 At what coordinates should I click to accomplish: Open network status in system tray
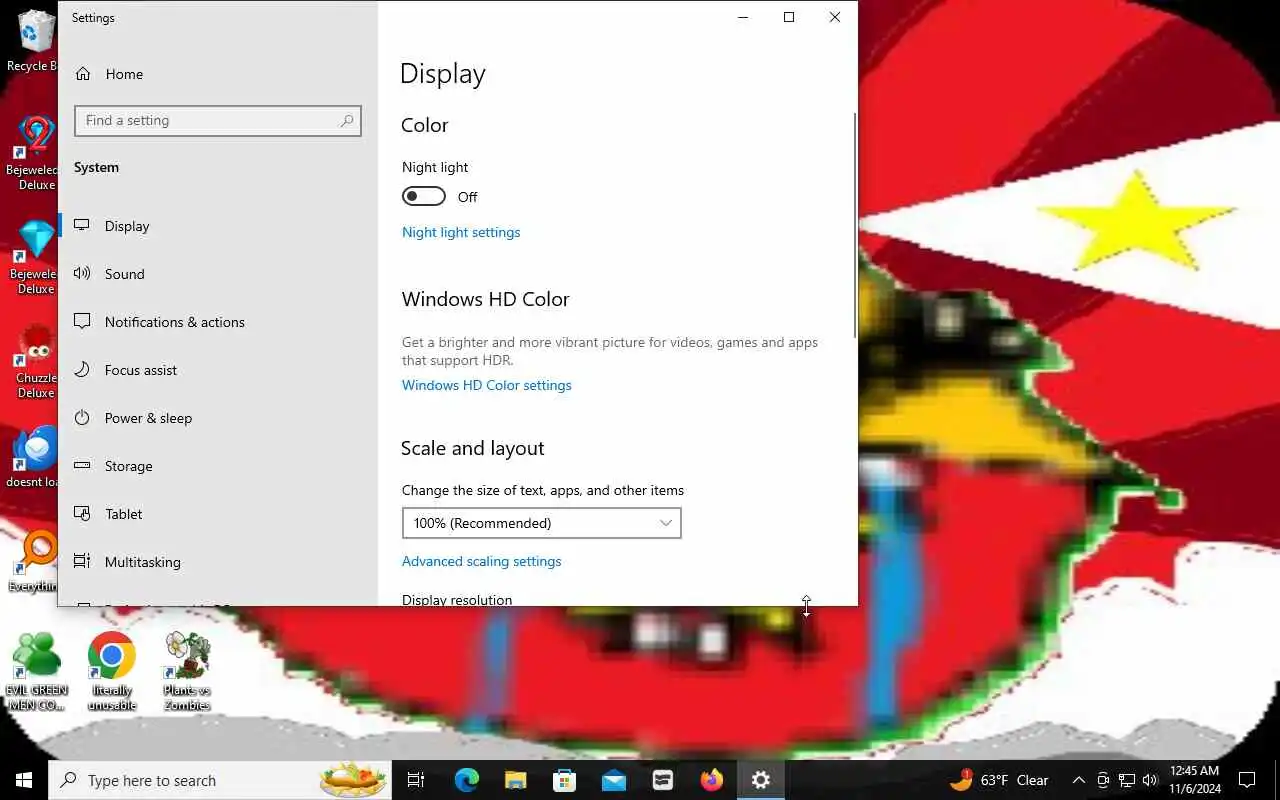(1127, 780)
